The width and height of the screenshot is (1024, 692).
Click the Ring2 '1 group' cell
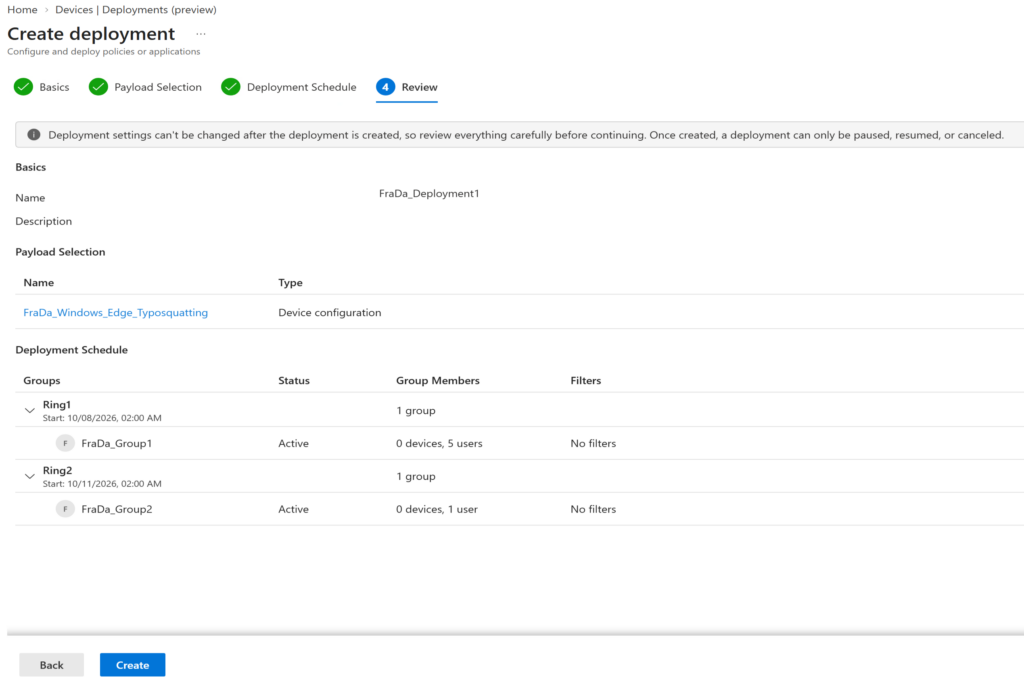tap(415, 477)
